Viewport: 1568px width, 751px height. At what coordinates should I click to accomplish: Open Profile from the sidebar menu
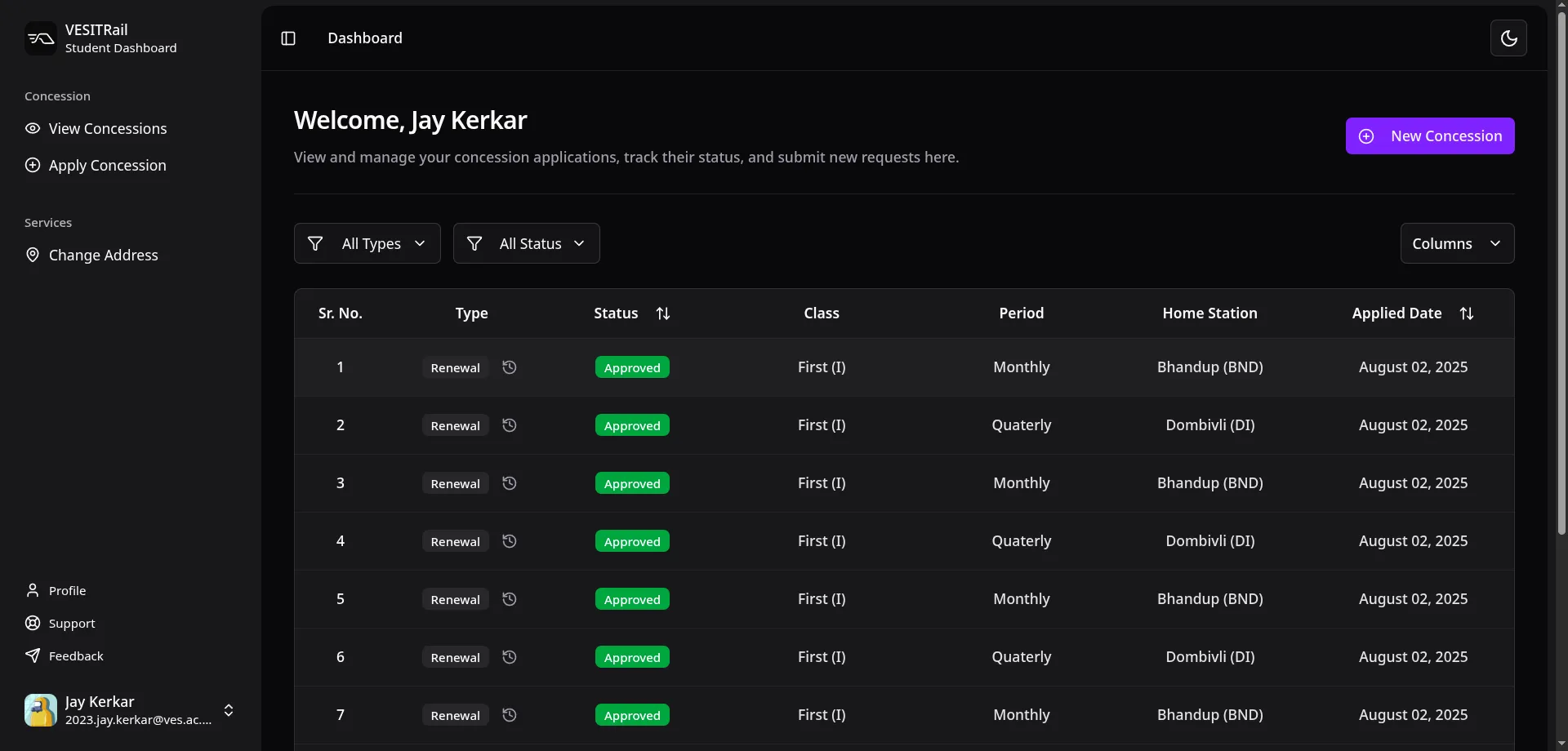[66, 590]
